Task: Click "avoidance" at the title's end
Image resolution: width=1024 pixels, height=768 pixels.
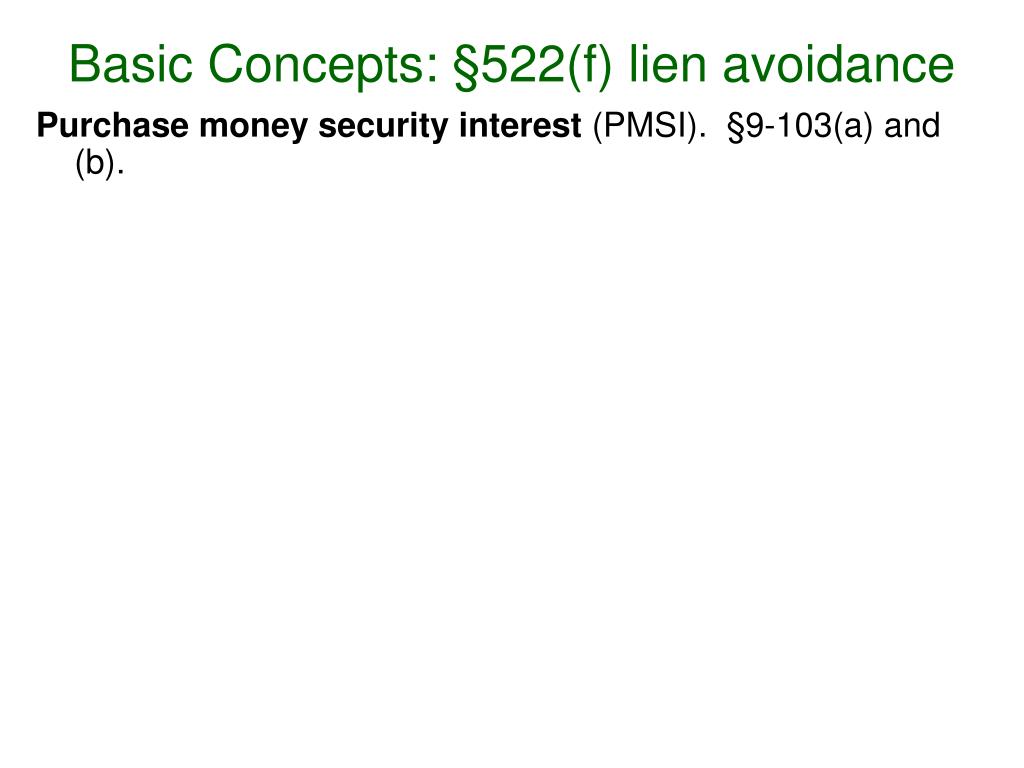Action: 838,66
